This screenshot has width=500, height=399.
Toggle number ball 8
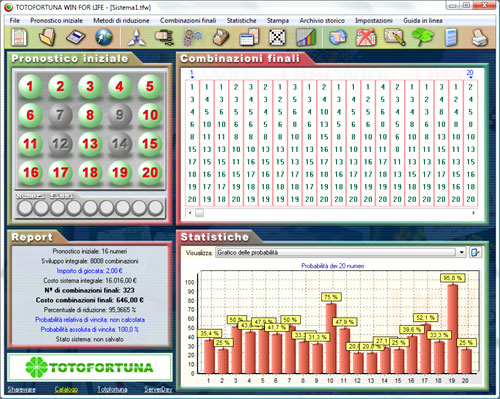pyautogui.click(x=90, y=115)
